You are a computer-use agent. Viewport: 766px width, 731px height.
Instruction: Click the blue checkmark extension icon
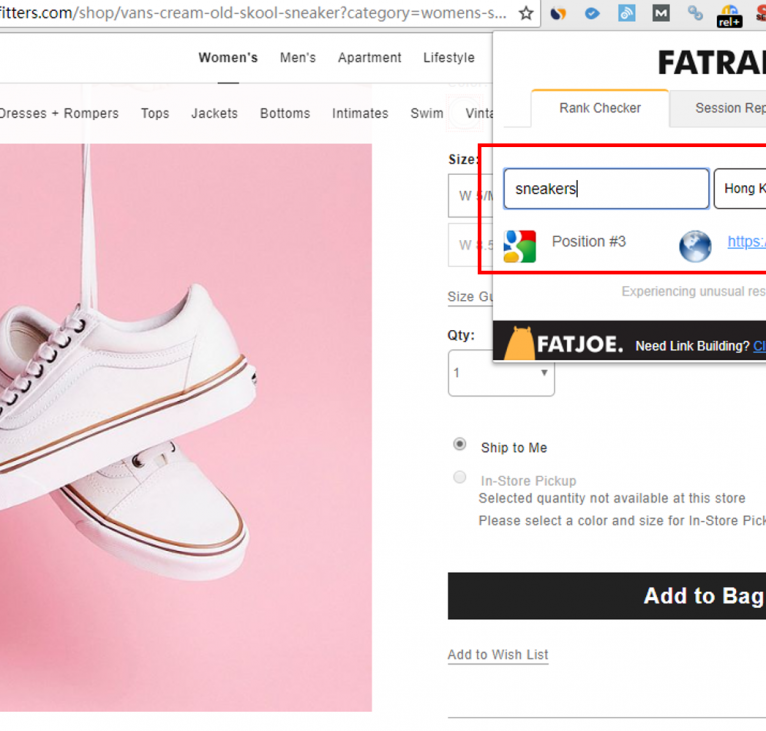(593, 14)
